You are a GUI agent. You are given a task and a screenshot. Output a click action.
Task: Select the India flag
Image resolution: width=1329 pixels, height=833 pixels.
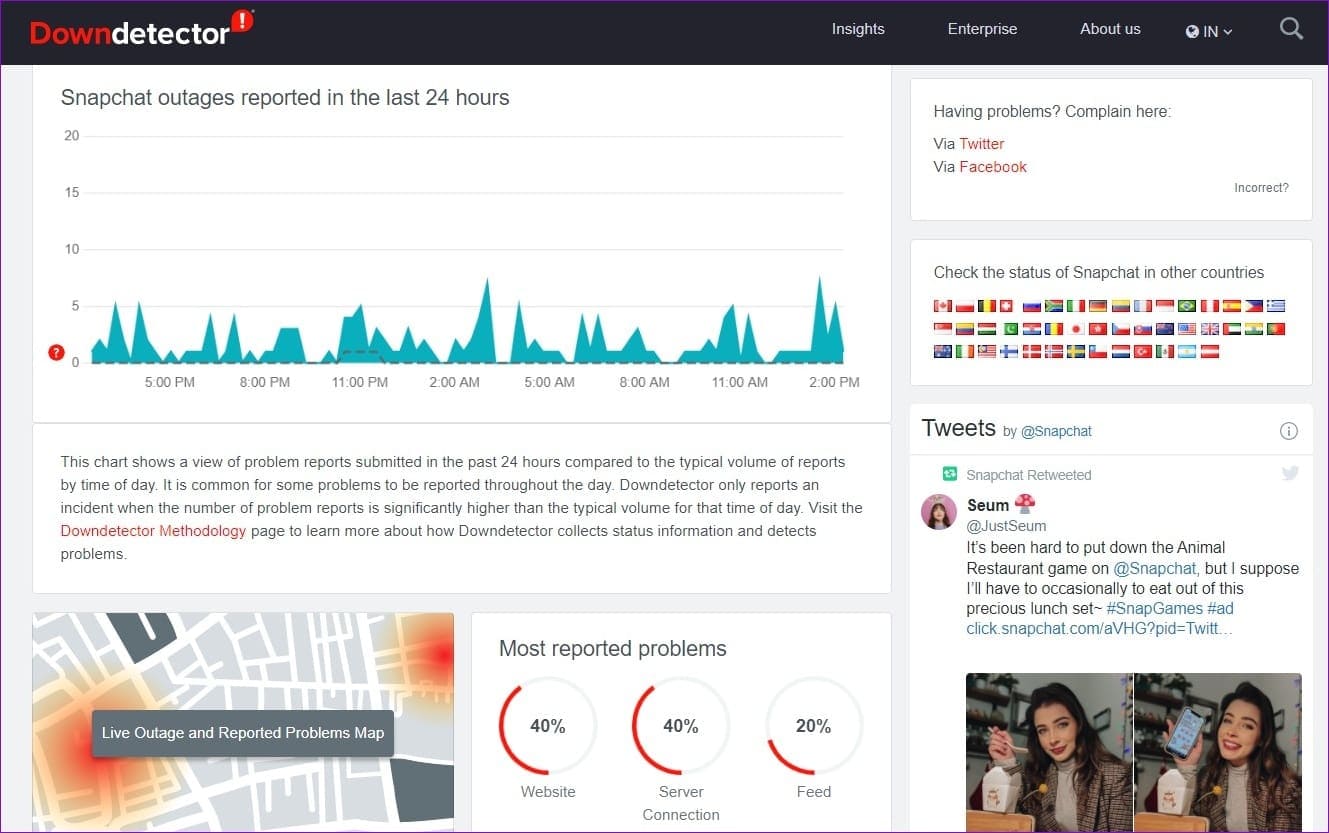click(x=1253, y=329)
